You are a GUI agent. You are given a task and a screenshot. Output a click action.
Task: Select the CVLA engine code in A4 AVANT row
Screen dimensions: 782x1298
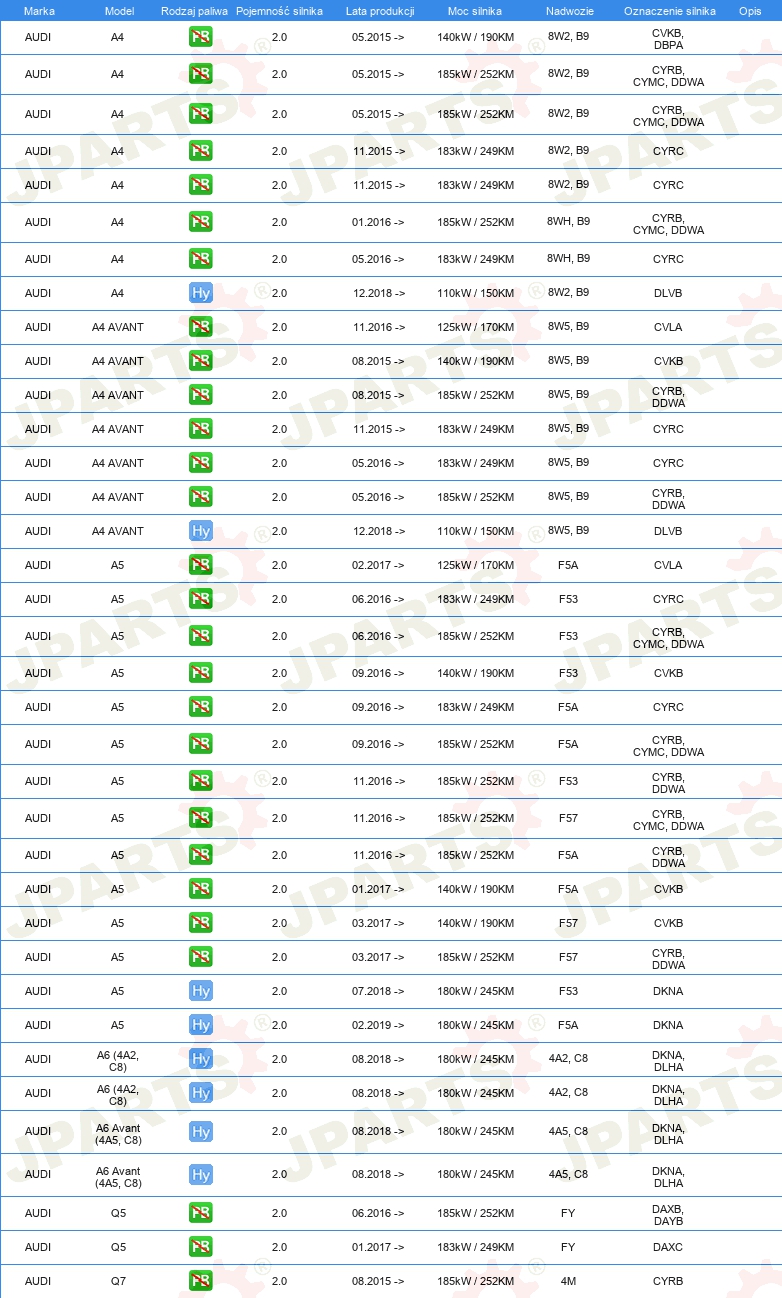click(x=668, y=327)
